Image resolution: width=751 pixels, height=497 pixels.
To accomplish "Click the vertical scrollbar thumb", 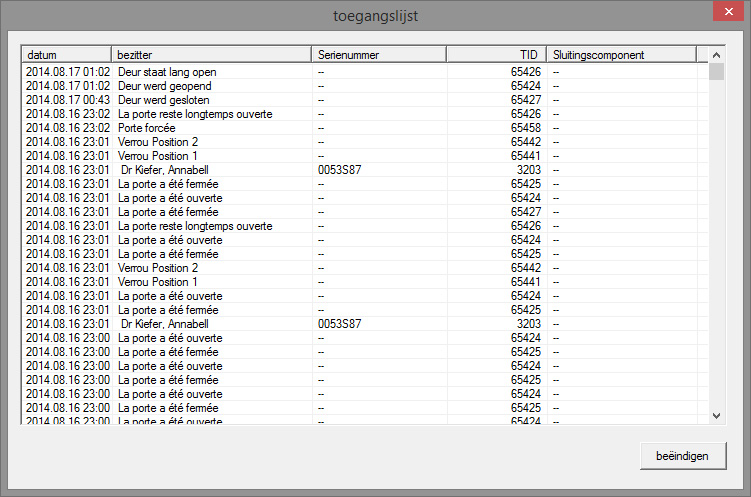I will pyautogui.click(x=716, y=72).
